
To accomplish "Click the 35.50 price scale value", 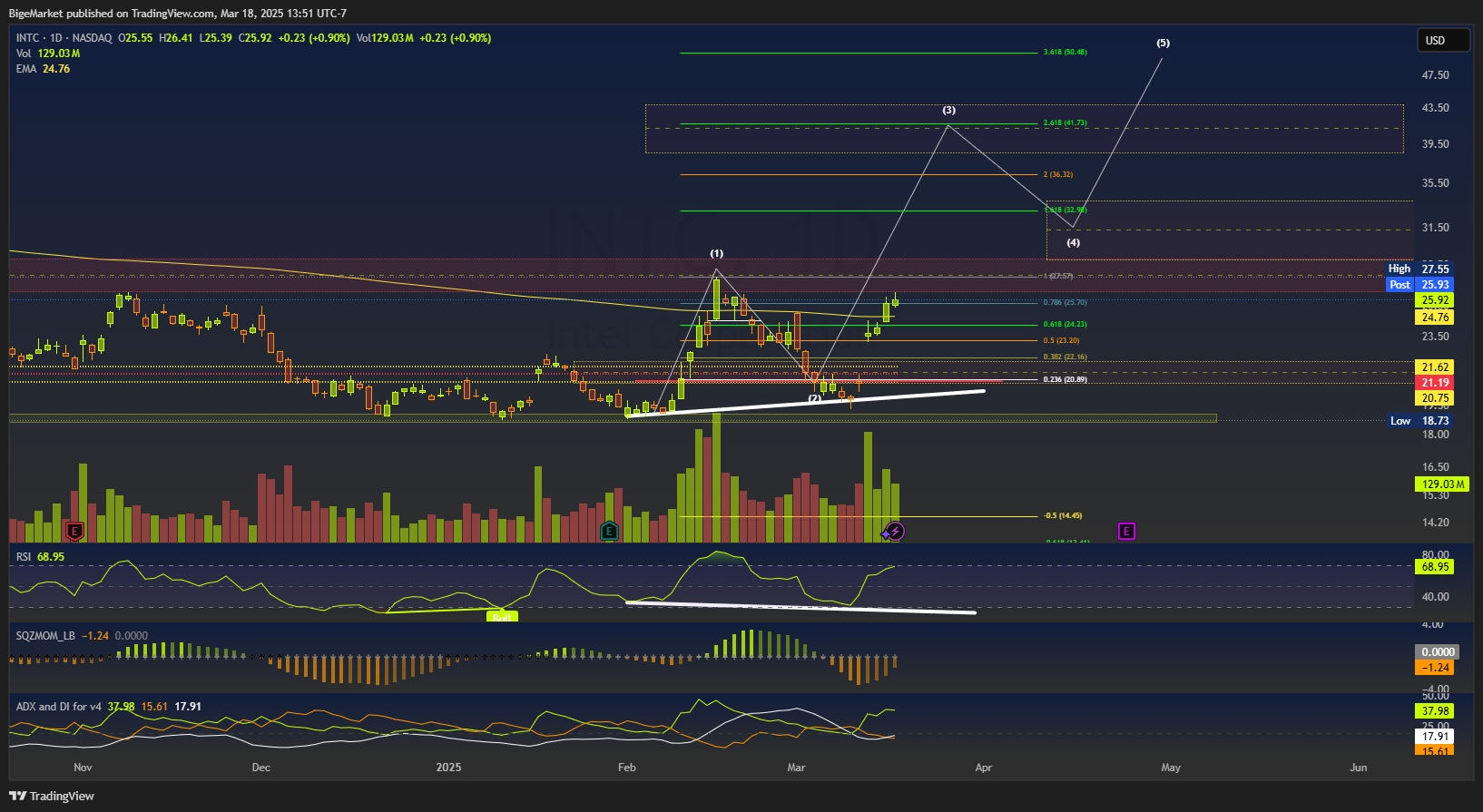I will click(1436, 183).
